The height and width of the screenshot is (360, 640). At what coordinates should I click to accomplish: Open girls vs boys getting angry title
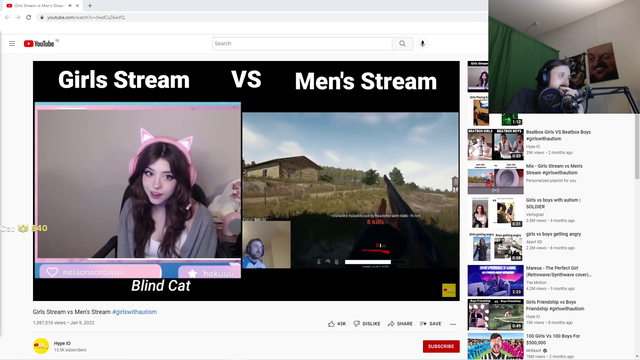(x=553, y=234)
